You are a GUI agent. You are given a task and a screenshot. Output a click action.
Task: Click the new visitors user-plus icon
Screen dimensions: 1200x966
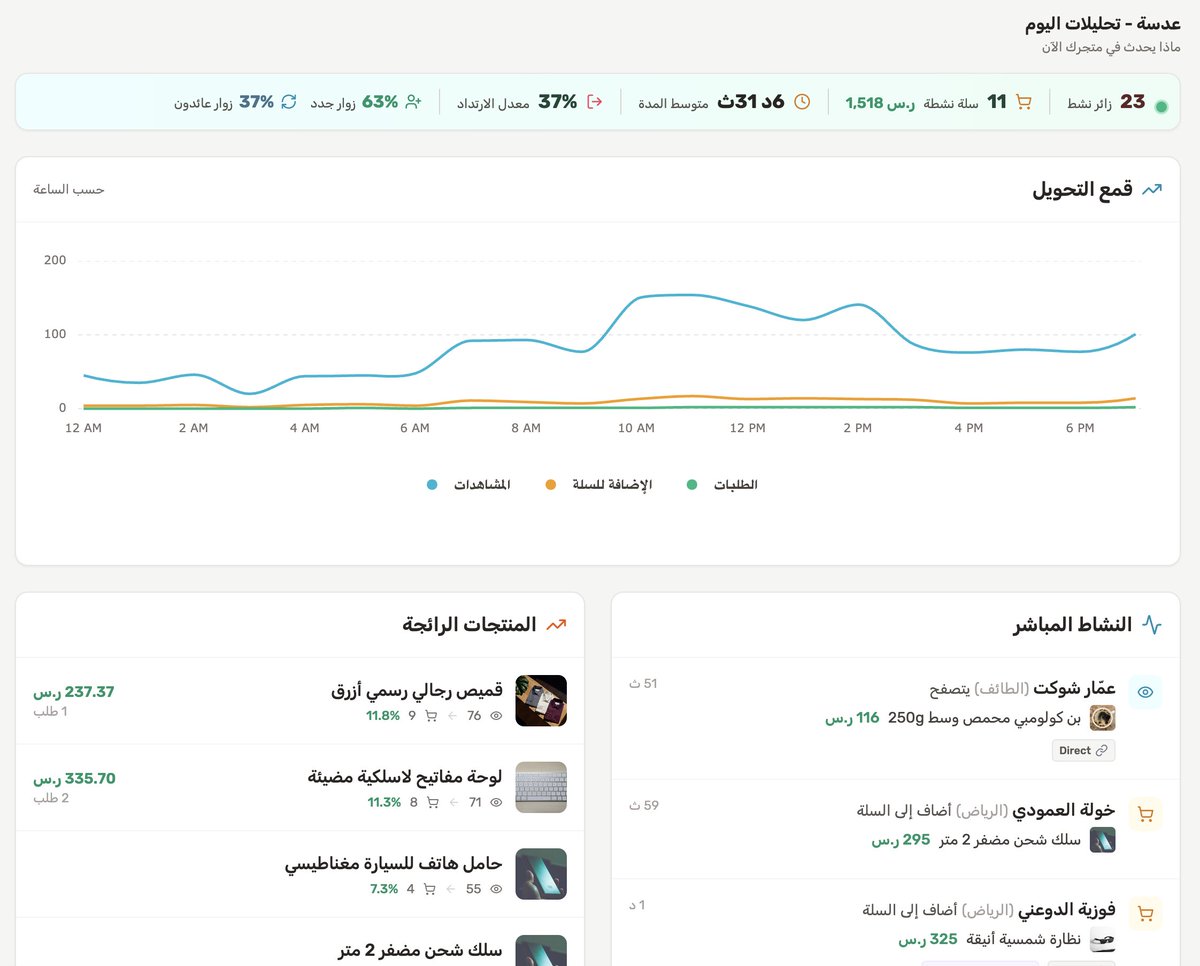(413, 102)
